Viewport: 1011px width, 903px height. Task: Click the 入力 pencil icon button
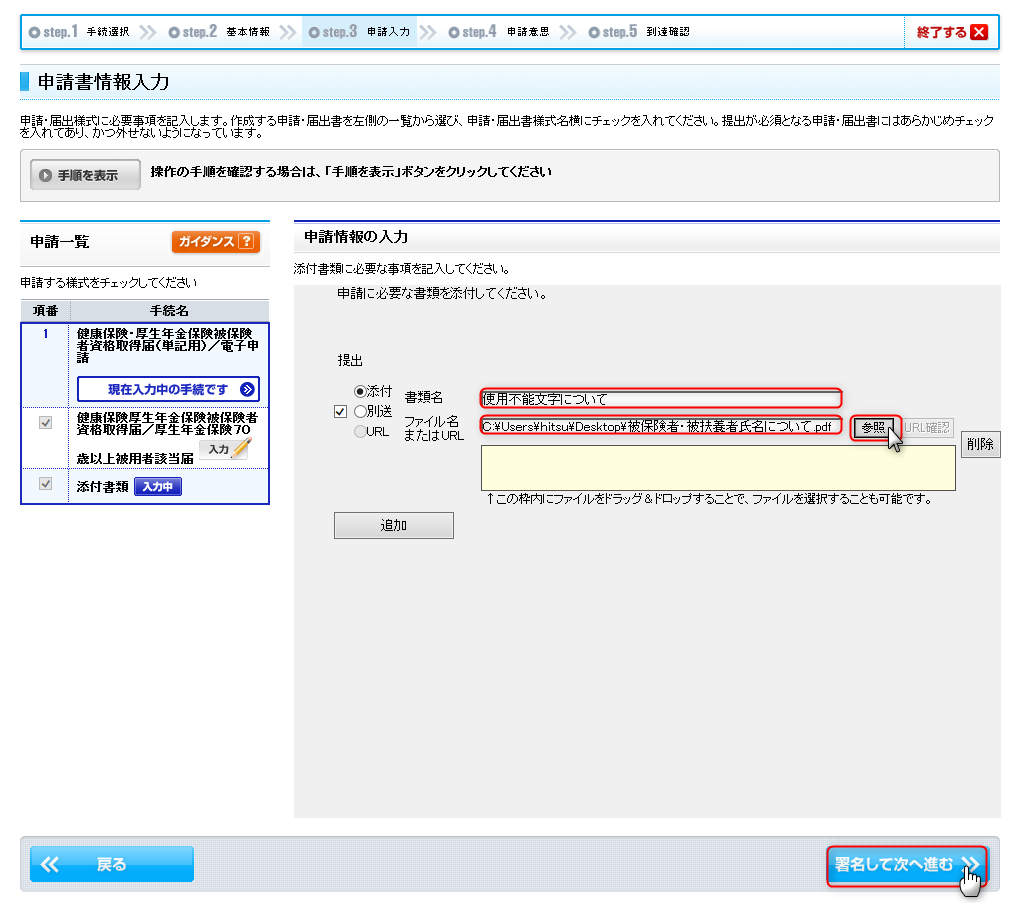point(224,450)
